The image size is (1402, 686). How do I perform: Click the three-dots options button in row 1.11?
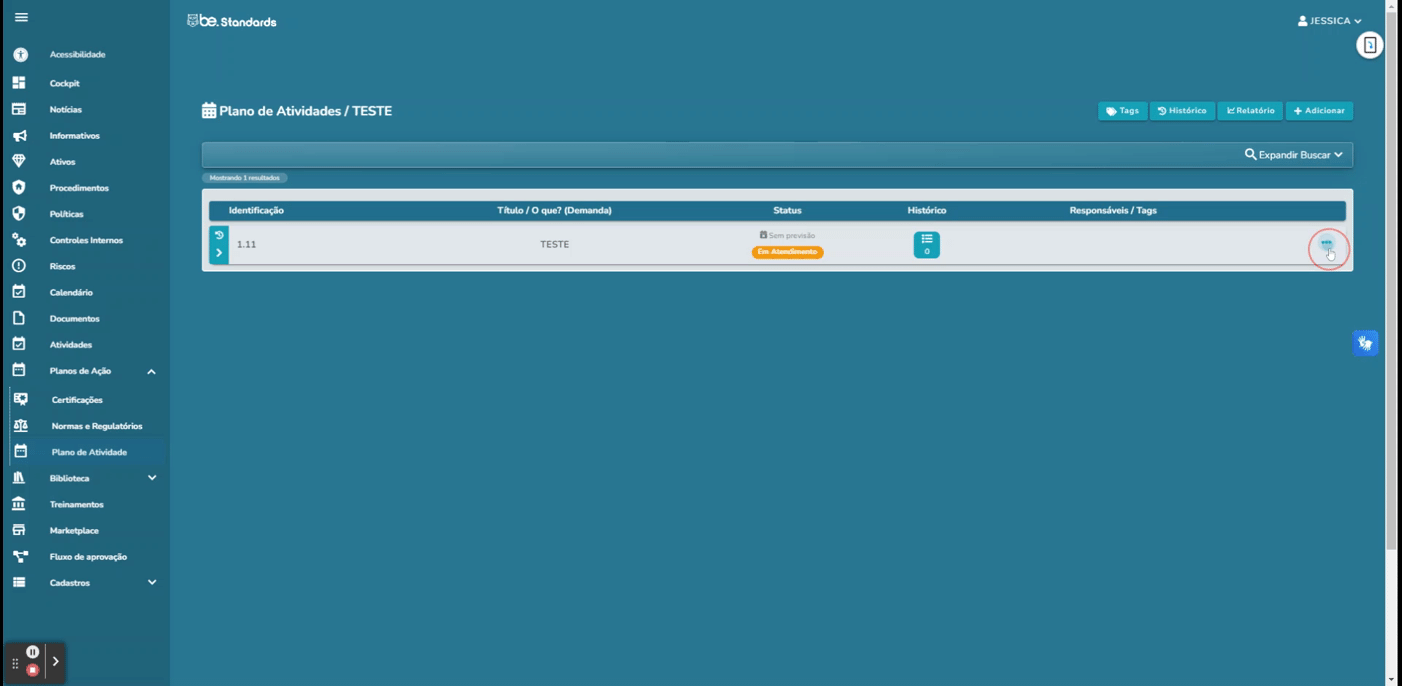tap(1327, 244)
